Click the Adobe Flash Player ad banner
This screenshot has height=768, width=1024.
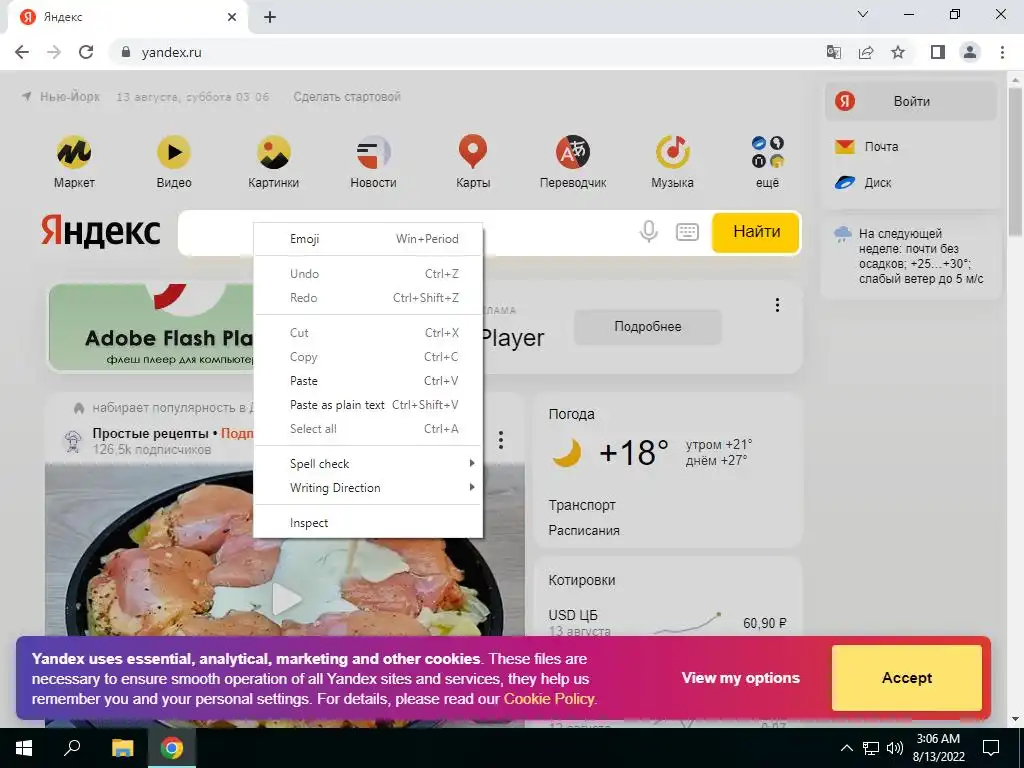pos(152,328)
